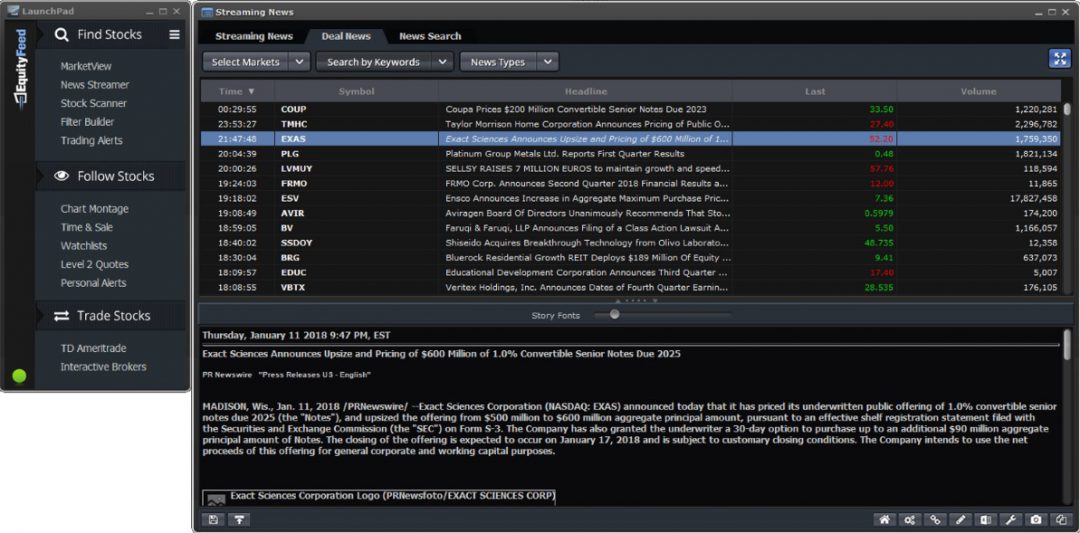Switch to the Streaming News tab
Image resolution: width=1080 pixels, height=533 pixels.
(x=253, y=36)
